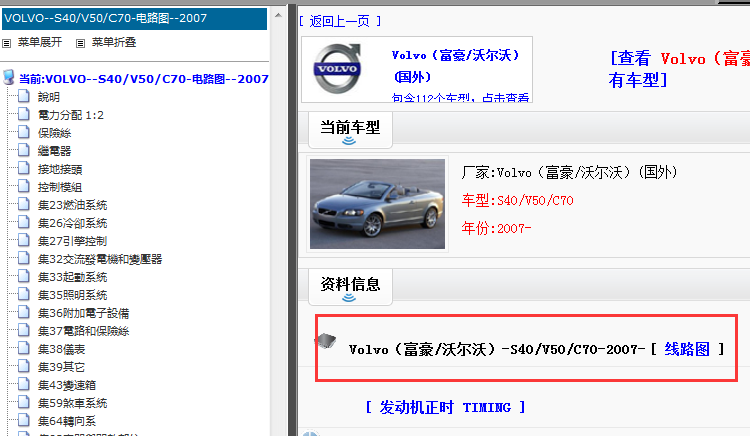Click page icon beside 繼電器
This screenshot has width=750, height=436.
click(x=23, y=150)
